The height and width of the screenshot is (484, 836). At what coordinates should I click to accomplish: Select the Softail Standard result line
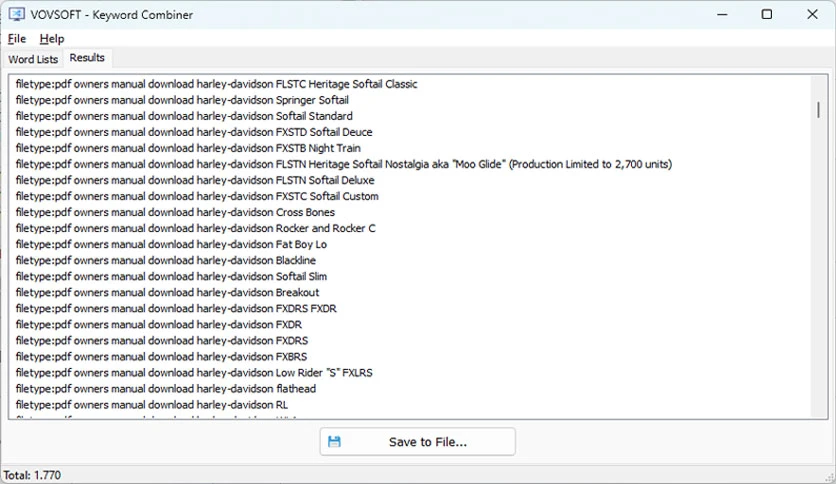[x=184, y=116]
